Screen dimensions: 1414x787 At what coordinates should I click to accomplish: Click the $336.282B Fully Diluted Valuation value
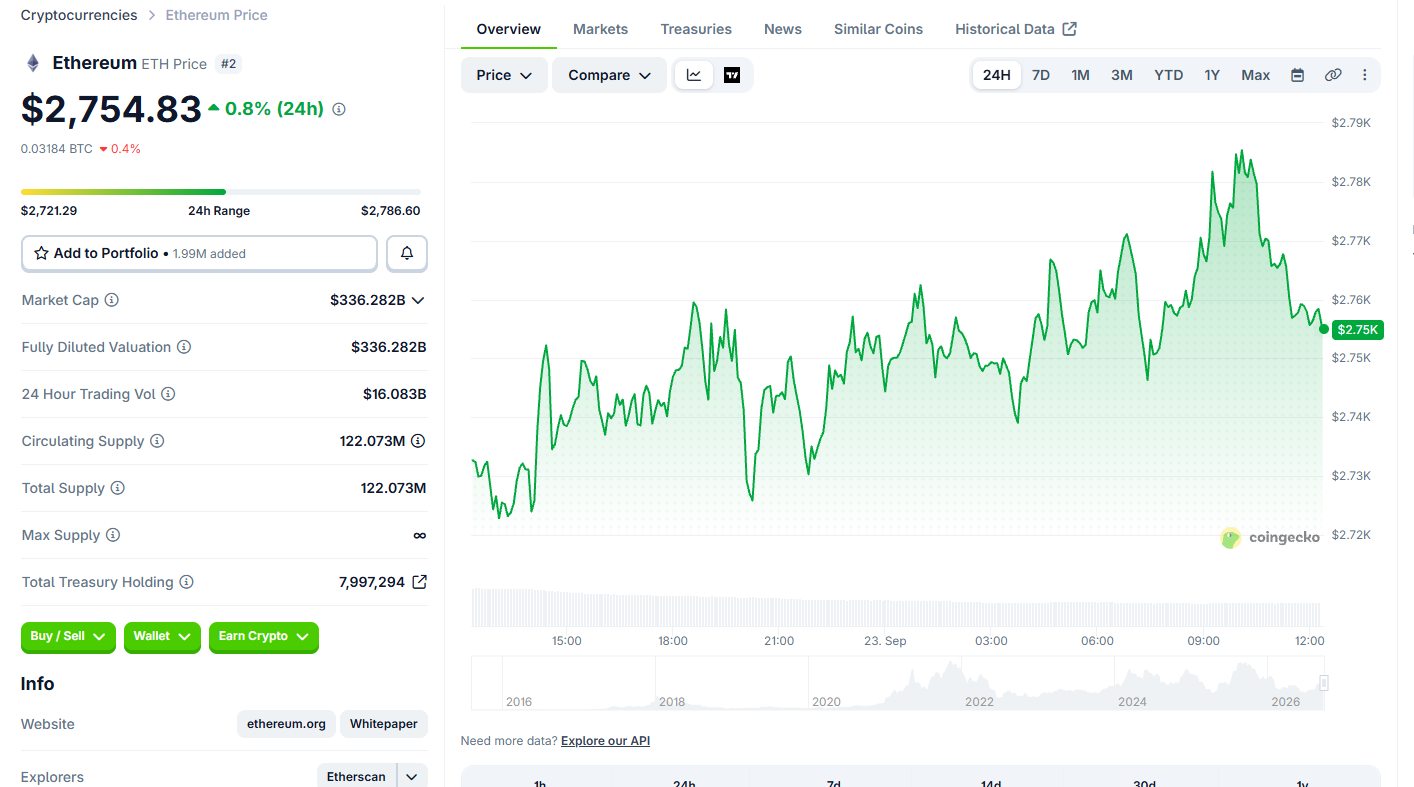point(389,347)
